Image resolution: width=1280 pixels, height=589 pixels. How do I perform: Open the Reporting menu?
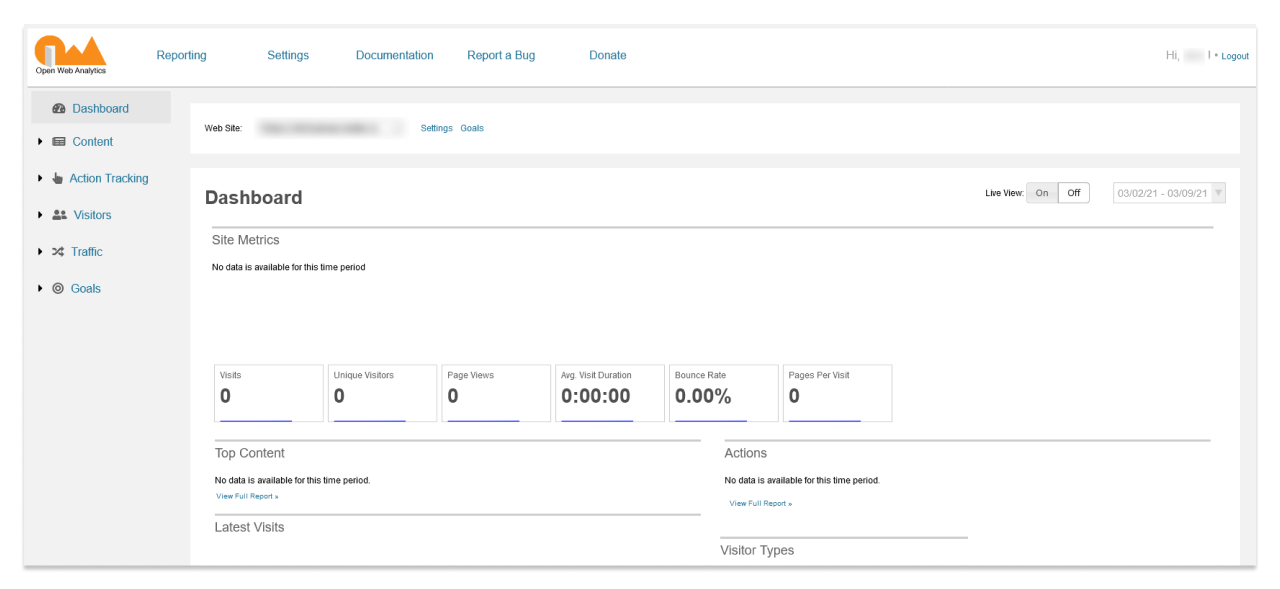click(181, 55)
